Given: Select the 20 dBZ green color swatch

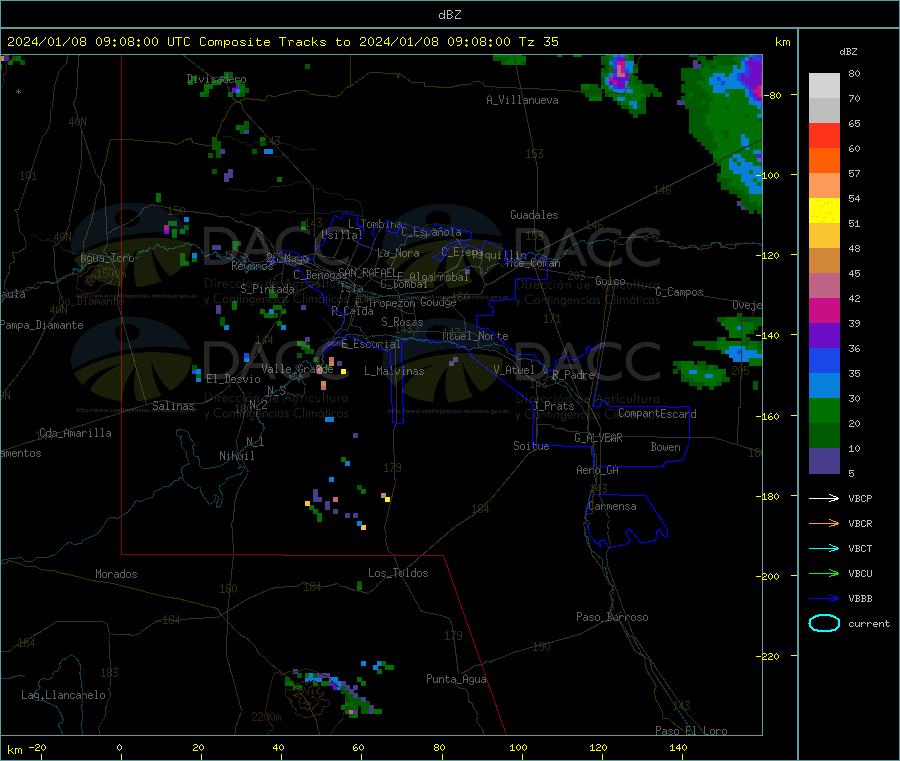Looking at the screenshot, I should [824, 410].
